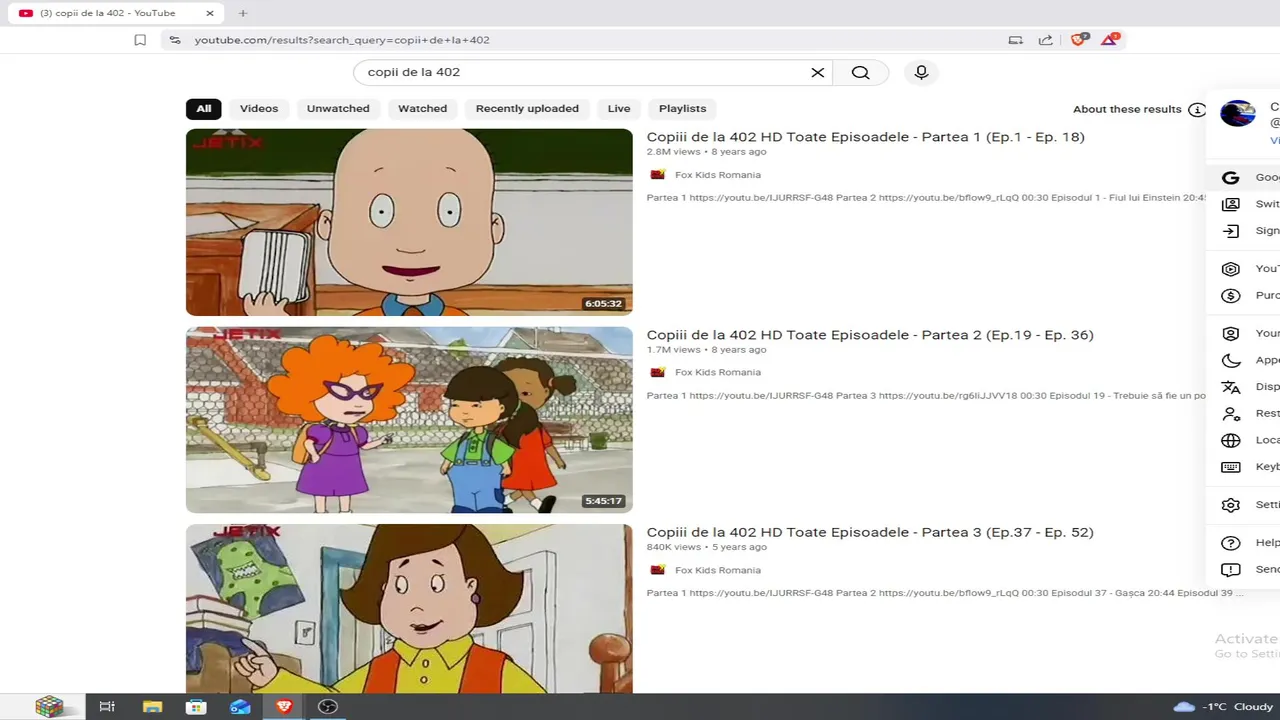Open site settings icon beside the URL
This screenshot has width=1280, height=720.
[x=175, y=40]
